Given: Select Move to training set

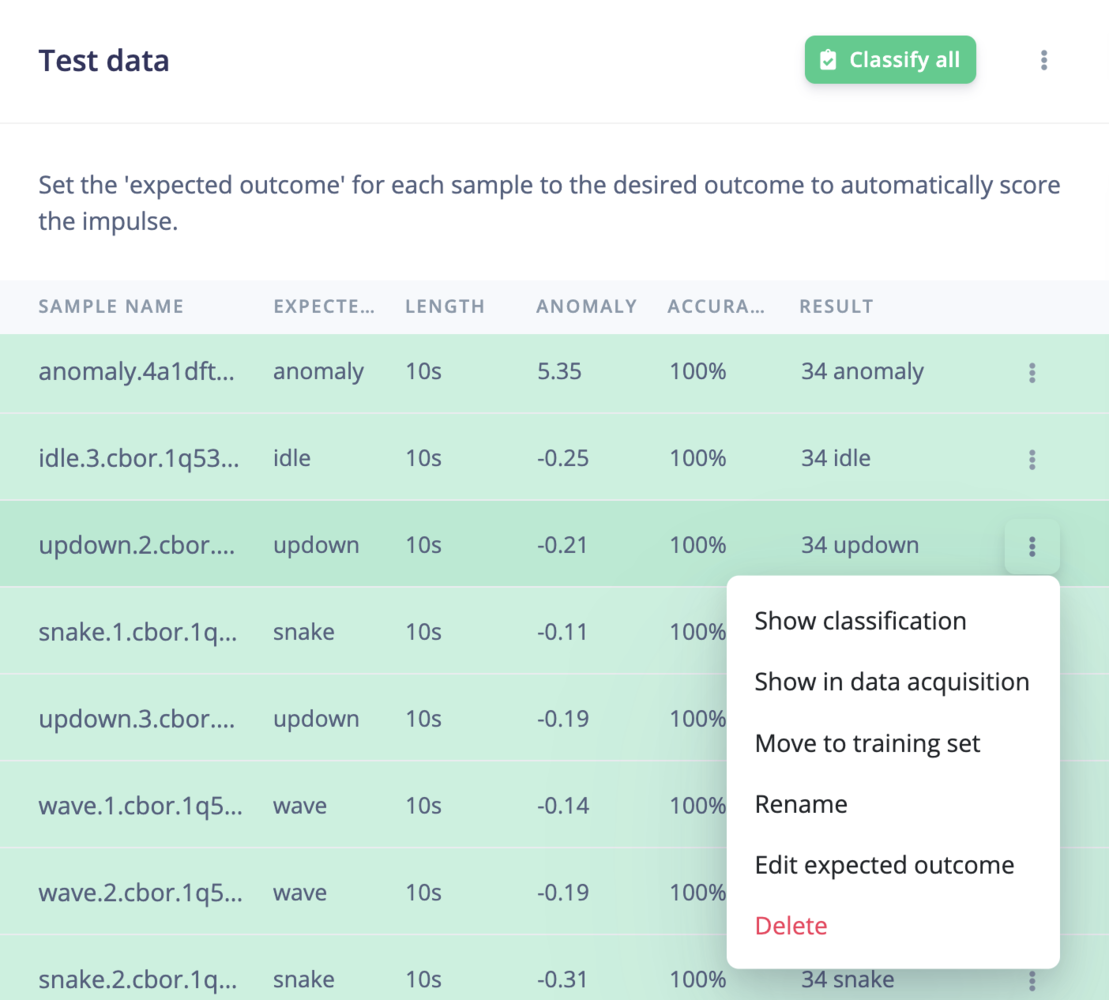Looking at the screenshot, I should (867, 744).
